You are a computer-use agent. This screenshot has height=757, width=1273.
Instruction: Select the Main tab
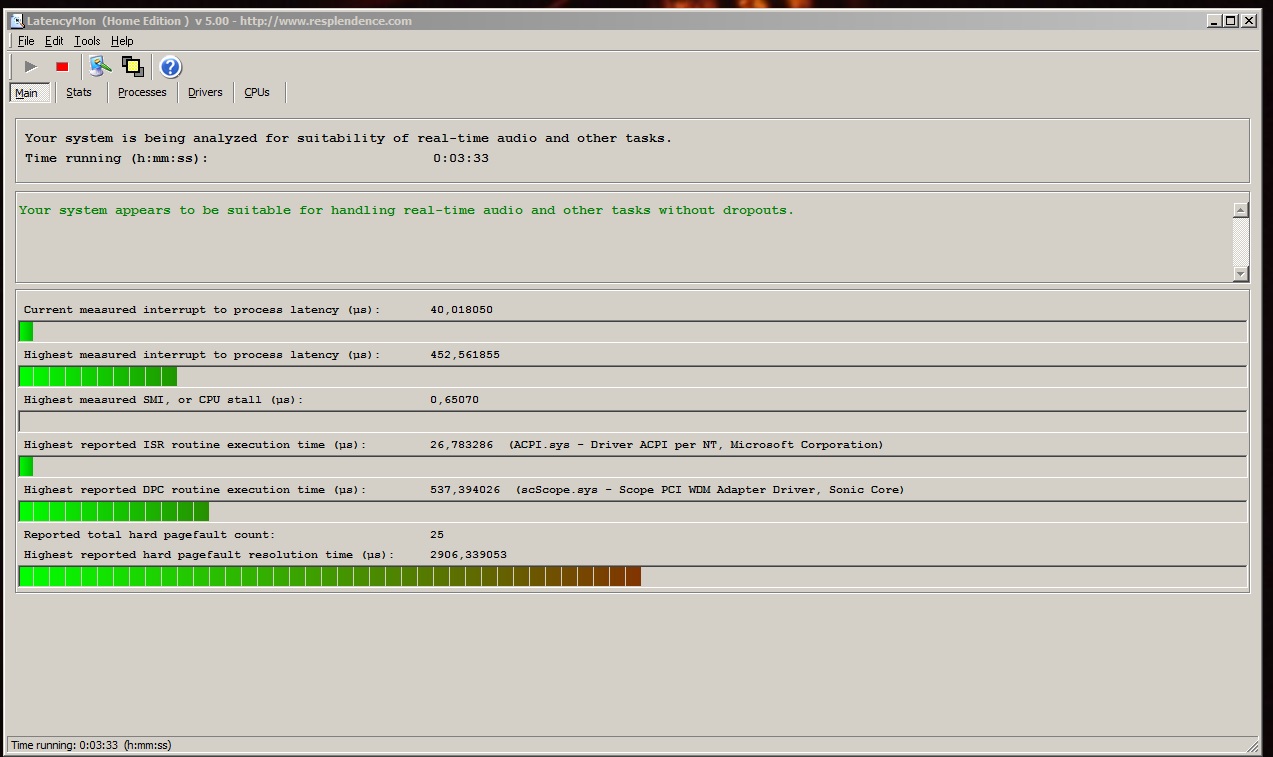pyautogui.click(x=29, y=93)
